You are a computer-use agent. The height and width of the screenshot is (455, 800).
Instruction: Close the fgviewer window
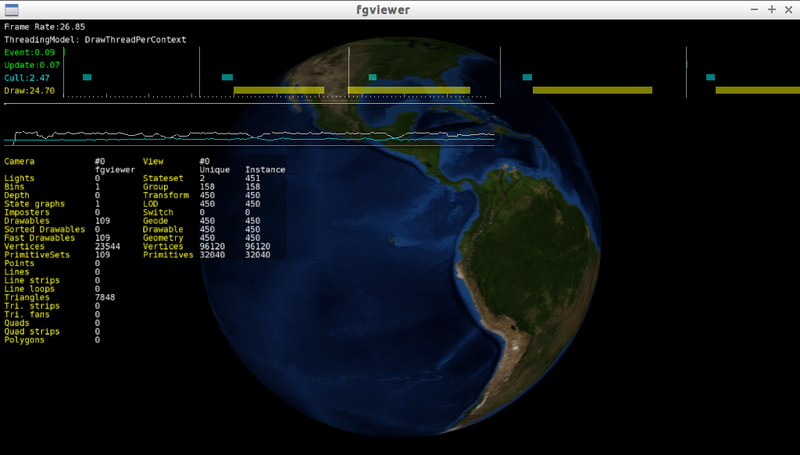click(x=788, y=10)
